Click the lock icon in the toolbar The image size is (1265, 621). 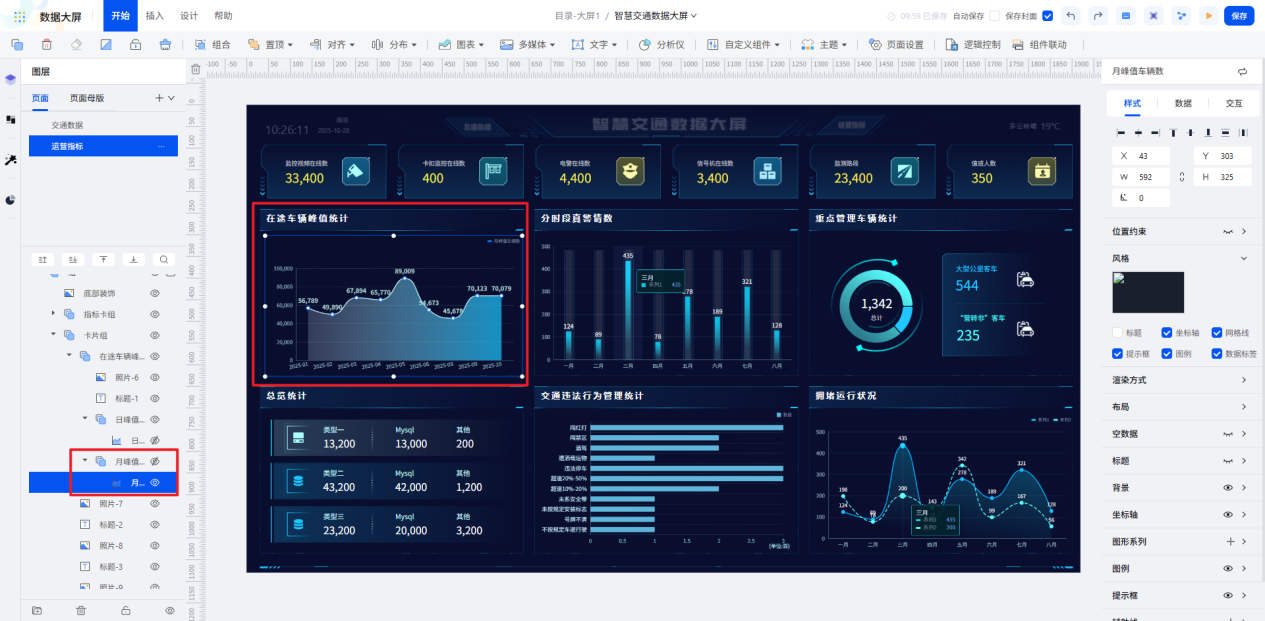135,44
